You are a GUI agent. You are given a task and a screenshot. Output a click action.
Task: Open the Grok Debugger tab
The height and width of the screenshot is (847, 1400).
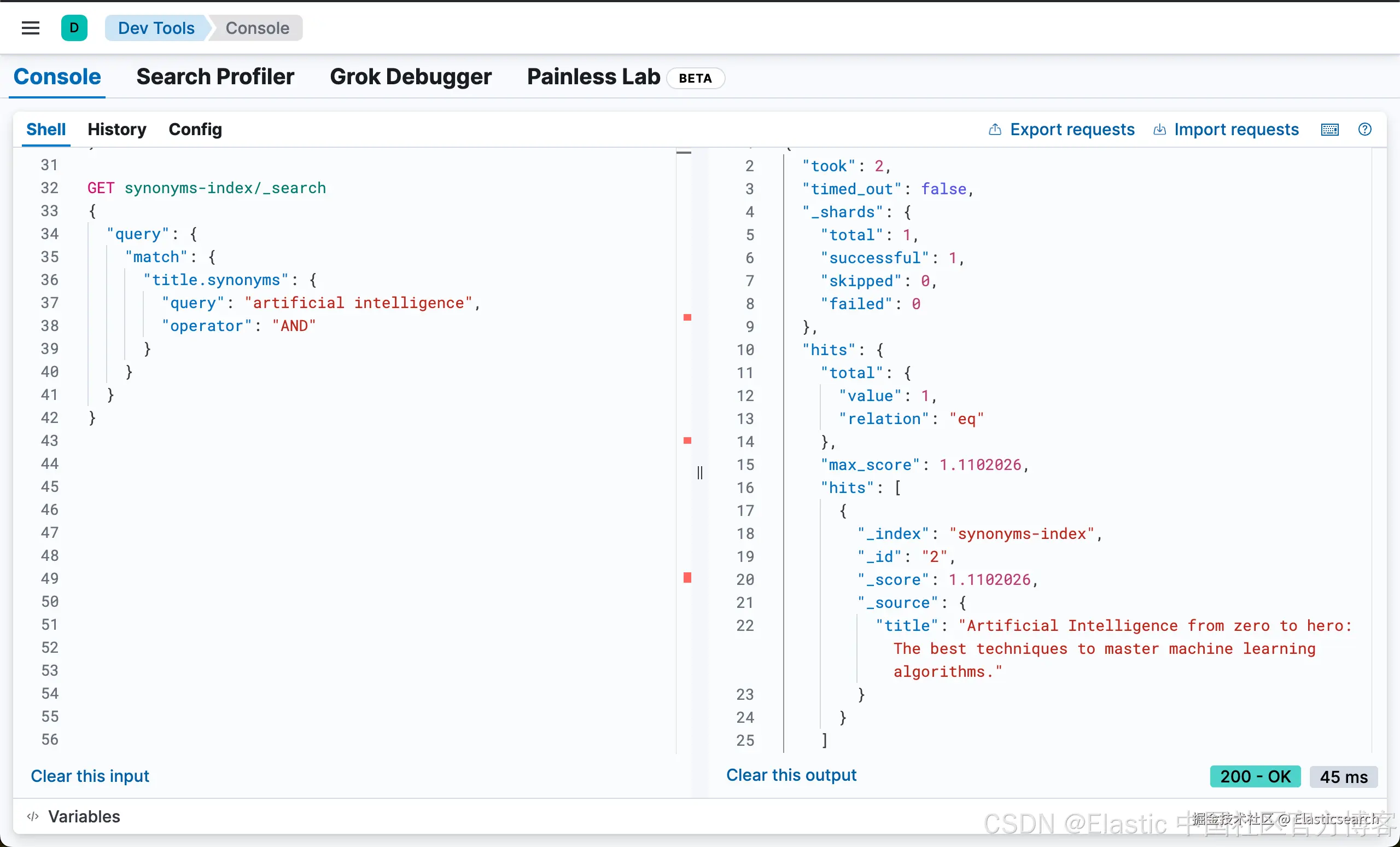pos(410,77)
